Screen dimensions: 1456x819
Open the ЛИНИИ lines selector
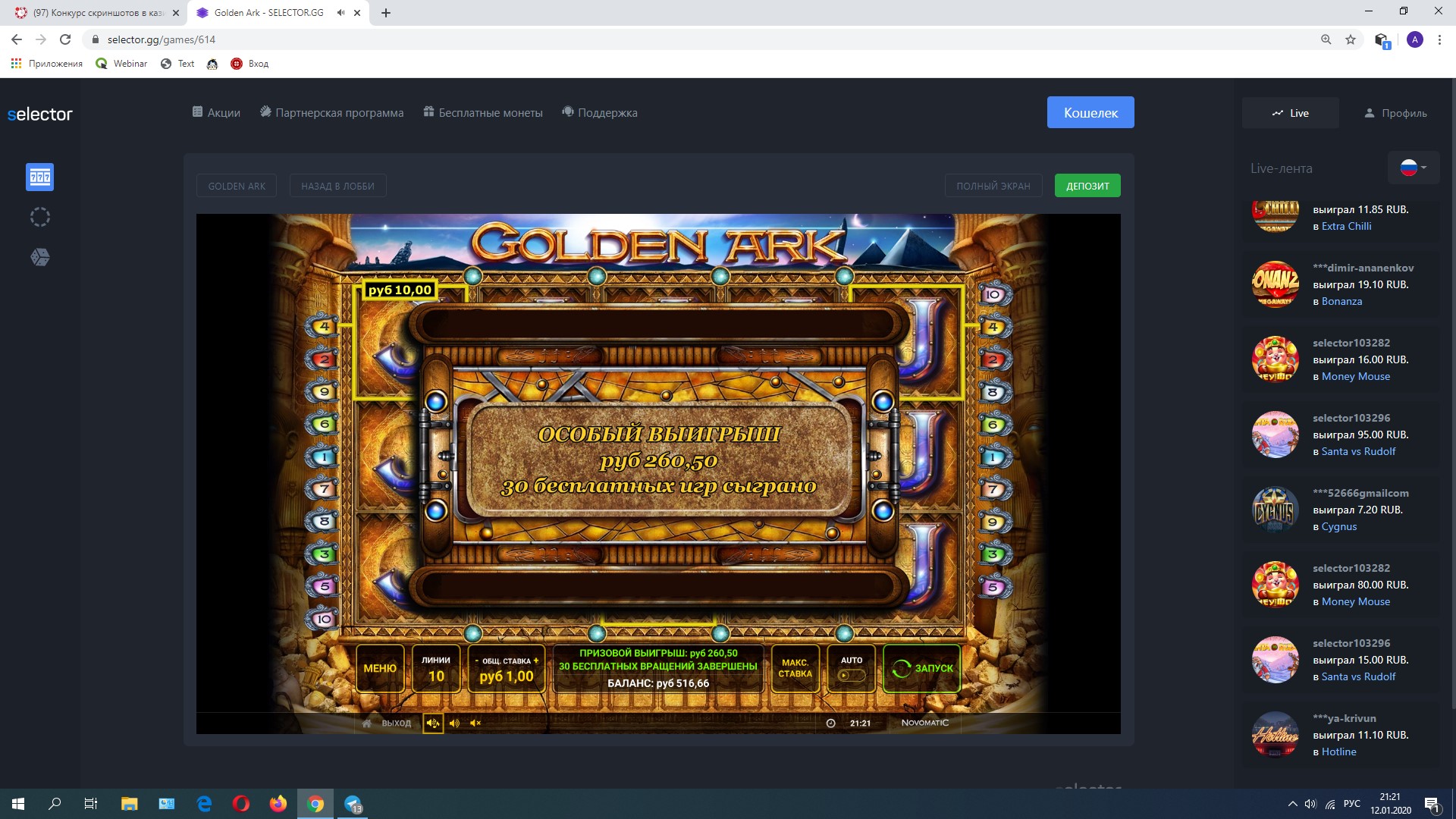pyautogui.click(x=436, y=668)
